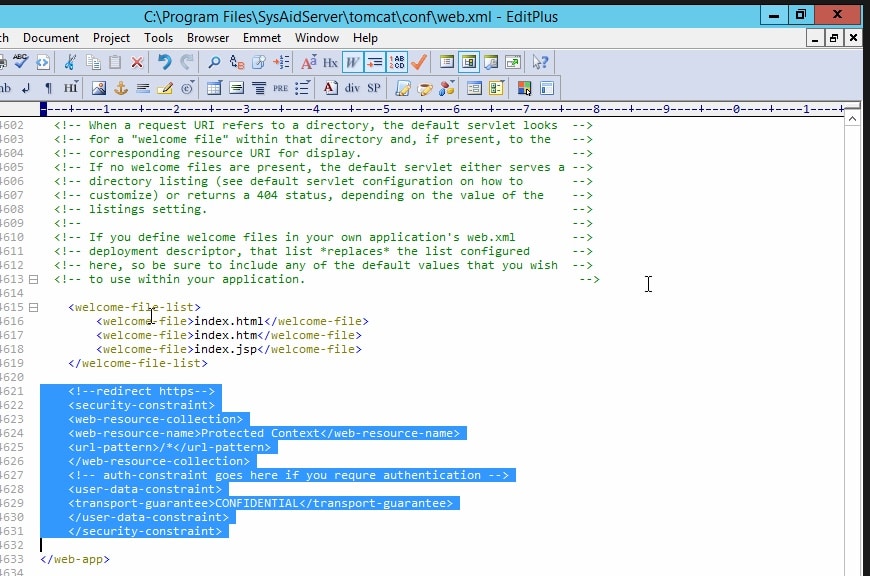Open the Tools menu

pyautogui.click(x=159, y=38)
